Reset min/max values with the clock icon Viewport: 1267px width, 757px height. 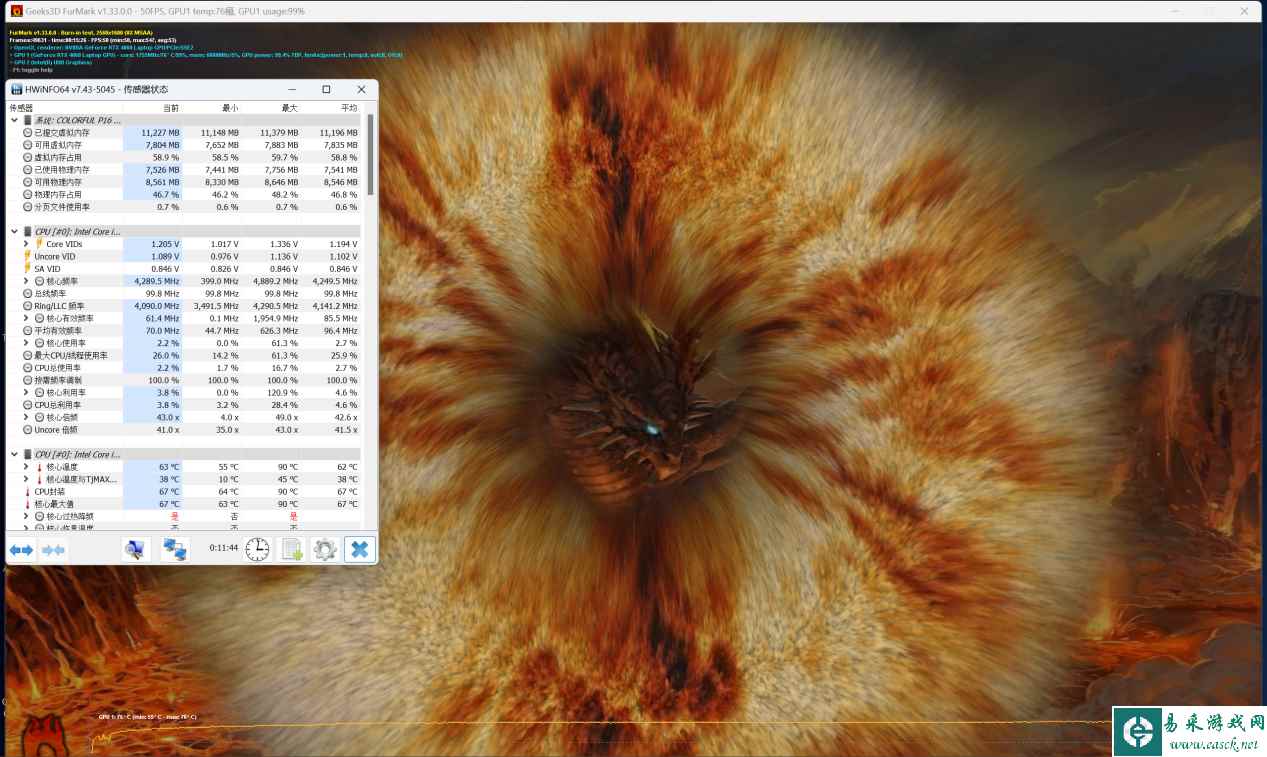click(x=258, y=548)
